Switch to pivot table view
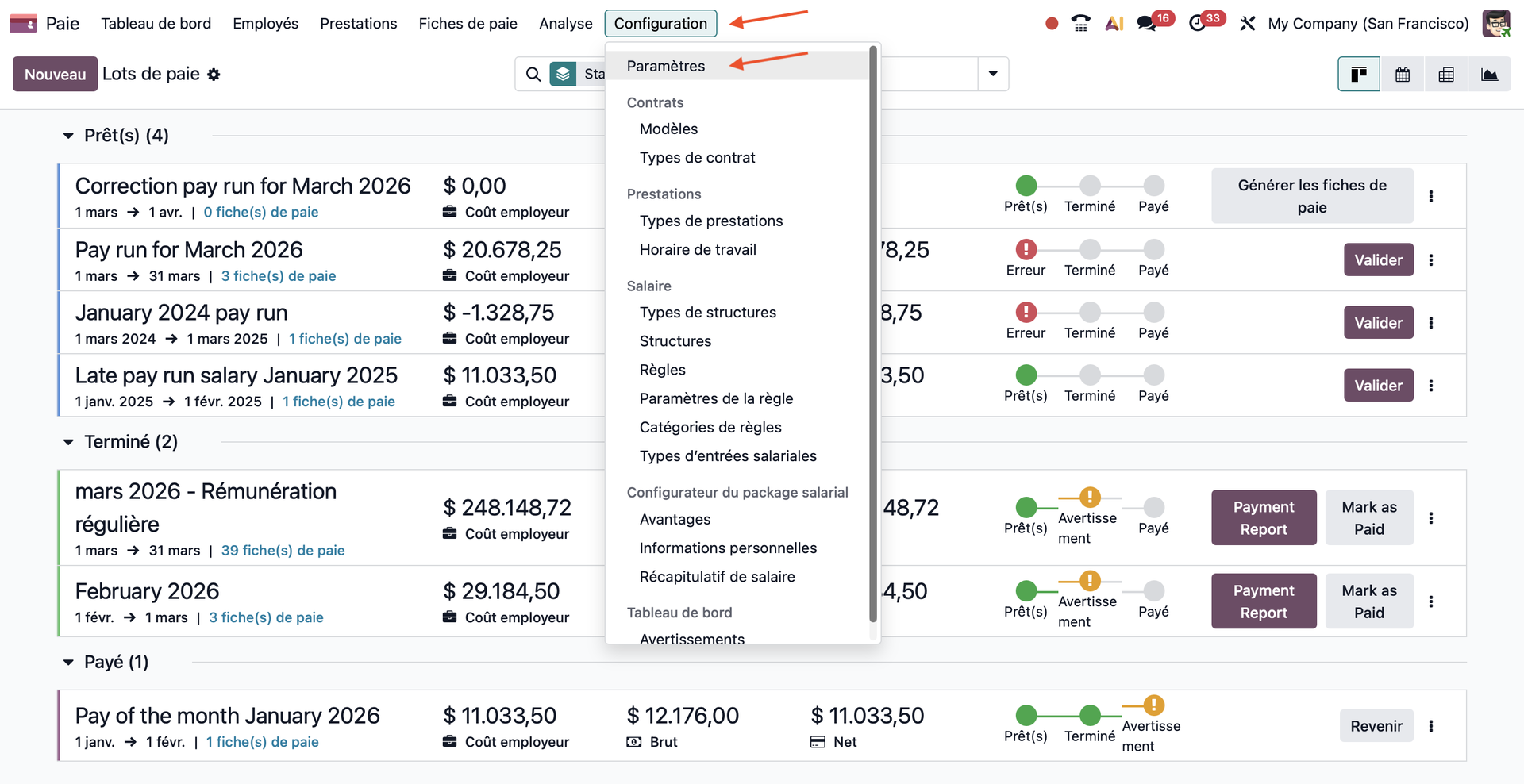Image resolution: width=1524 pixels, height=784 pixels. pyautogui.click(x=1446, y=75)
